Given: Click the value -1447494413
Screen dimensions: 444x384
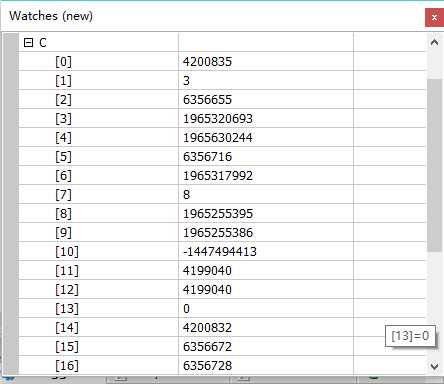Looking at the screenshot, I should [x=220, y=252].
